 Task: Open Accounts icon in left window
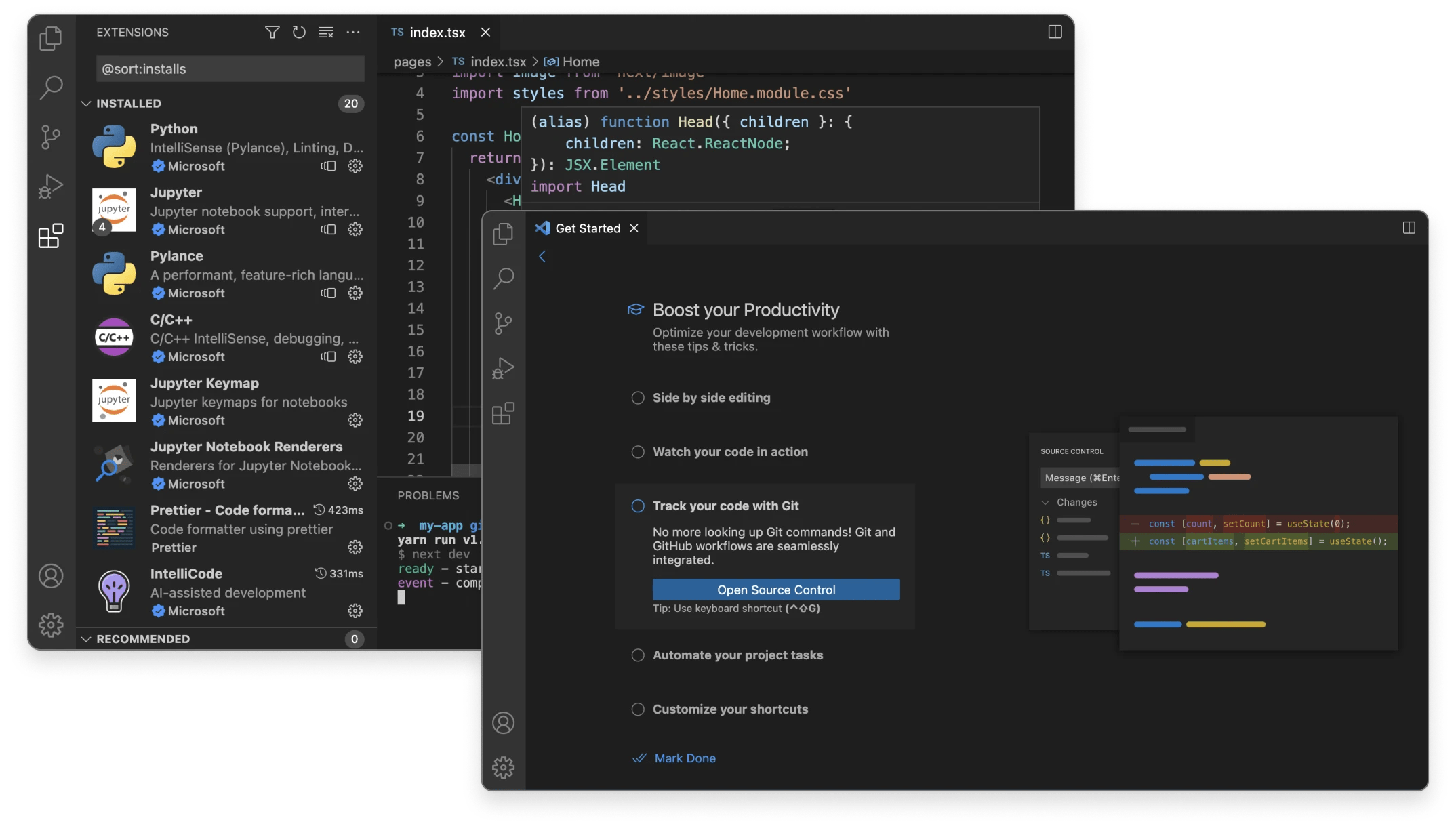51,576
